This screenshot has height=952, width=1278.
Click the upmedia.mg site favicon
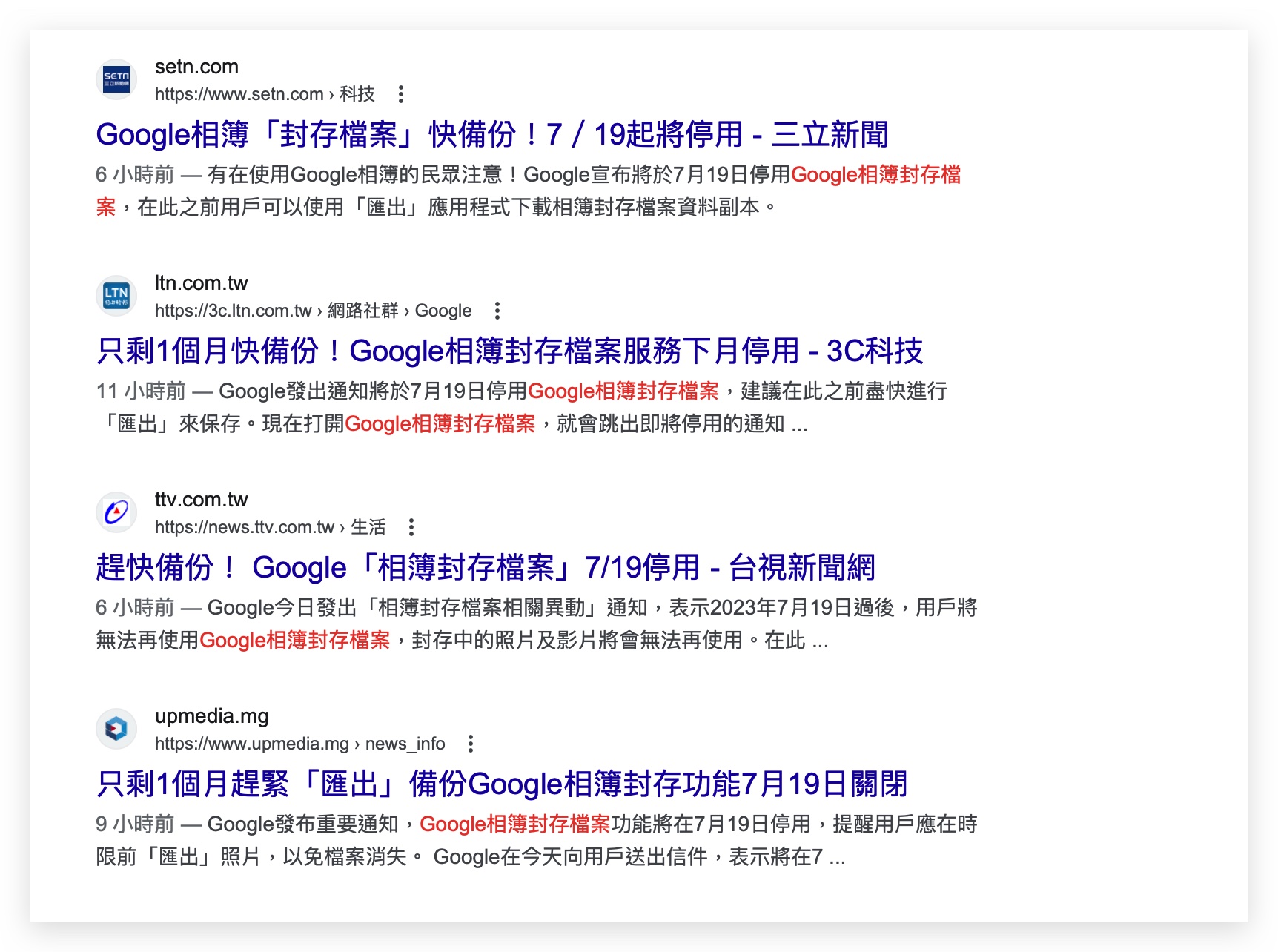tap(116, 728)
